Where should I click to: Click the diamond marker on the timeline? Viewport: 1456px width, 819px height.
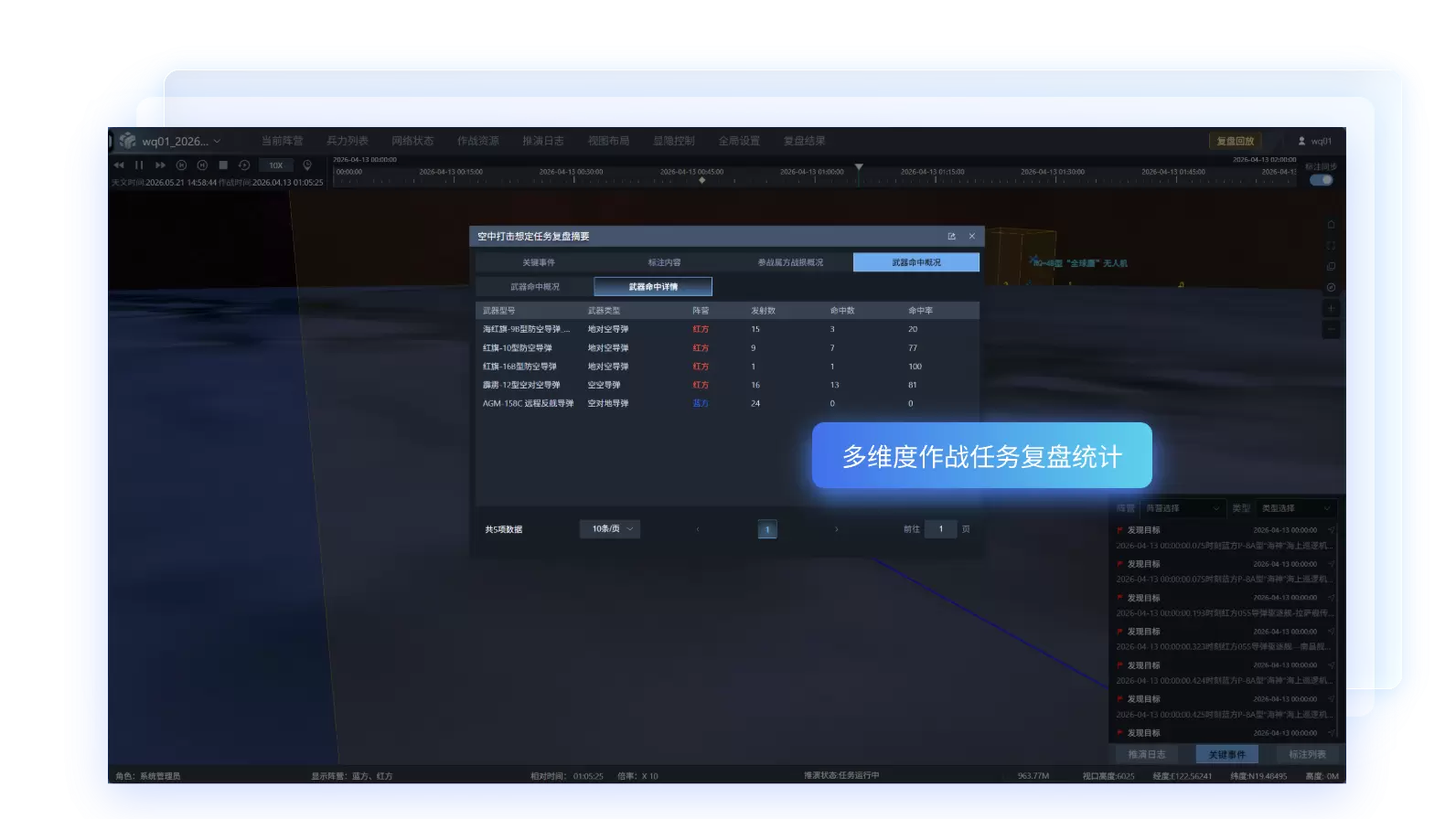701,180
